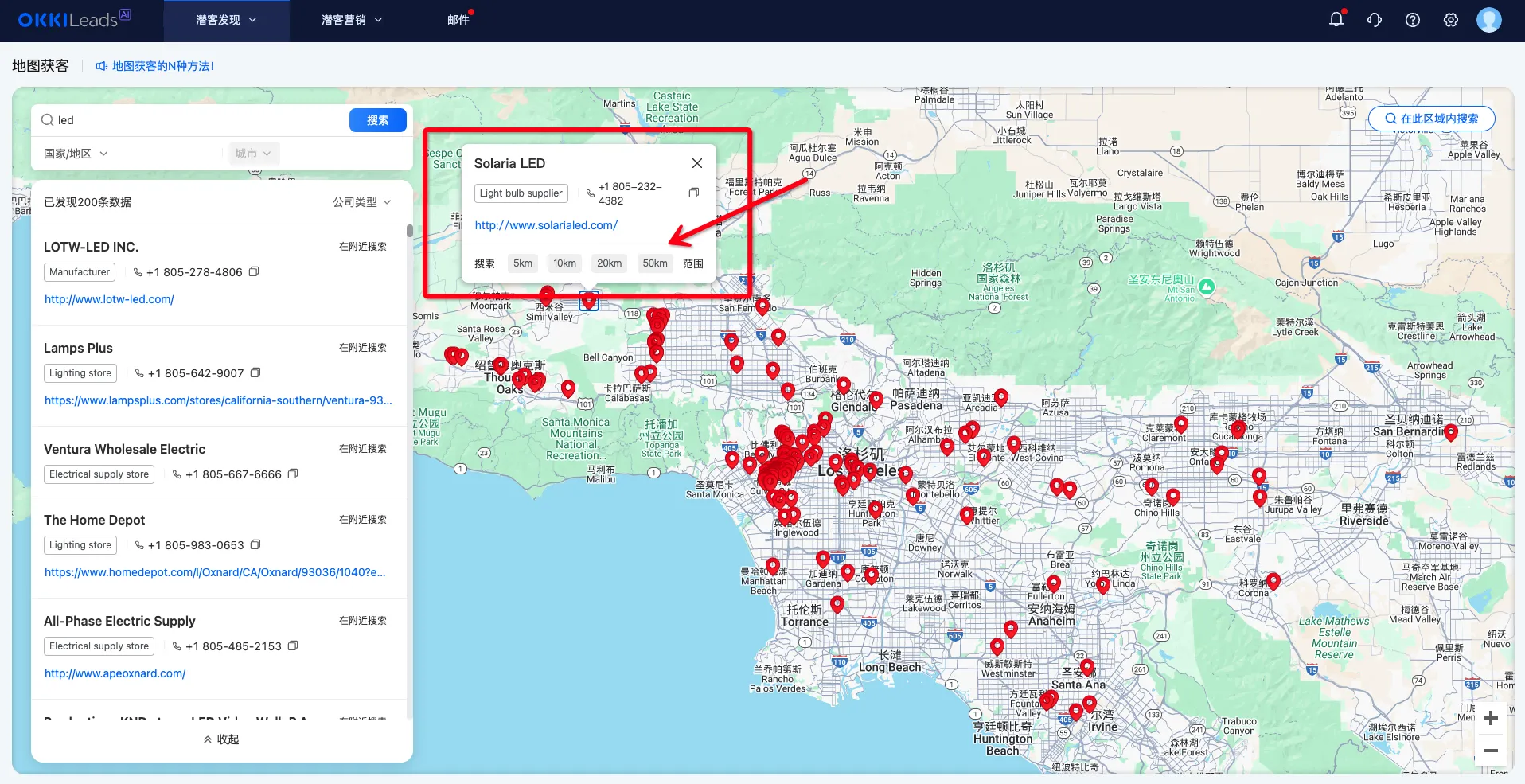Click the Manufacturer tag of LOTW-LED
This screenshot has height=784, width=1525.
pyautogui.click(x=80, y=272)
